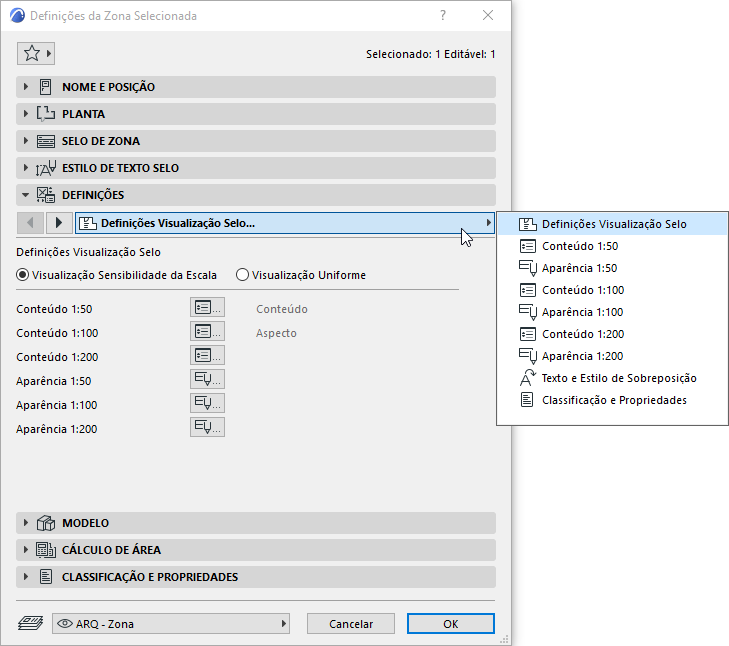Choose Texto e Estilo de Sobreposição entry
Screen dimensions: 729x646
(612, 378)
